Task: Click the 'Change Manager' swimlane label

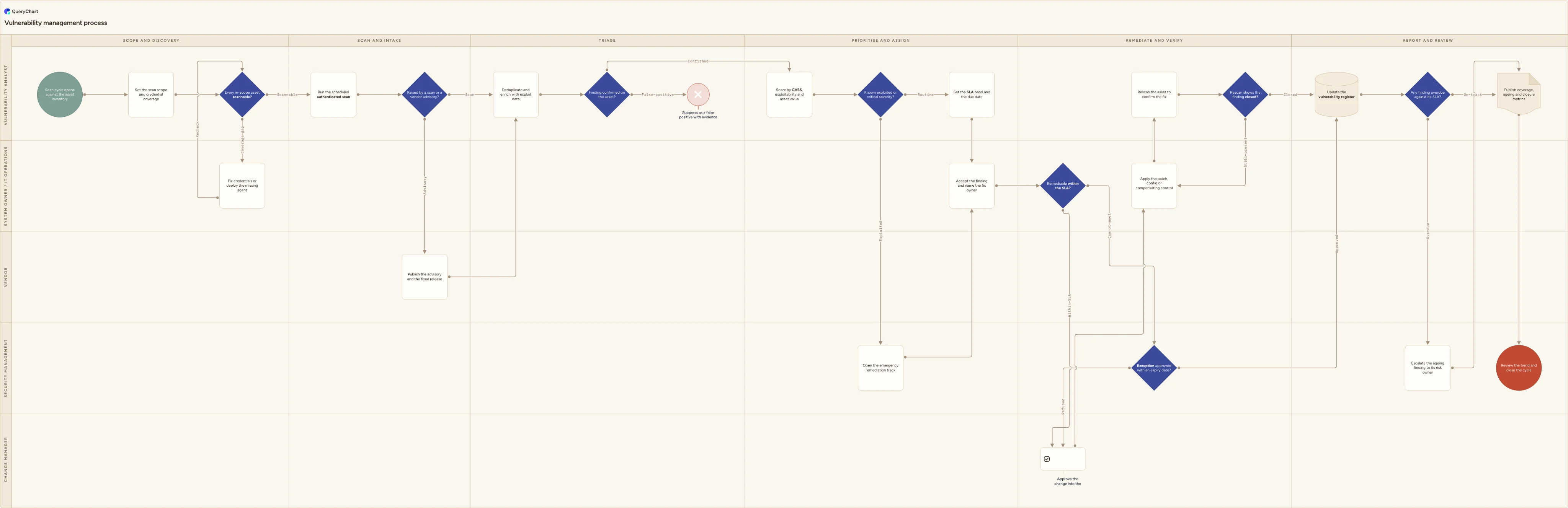Action: click(6, 460)
